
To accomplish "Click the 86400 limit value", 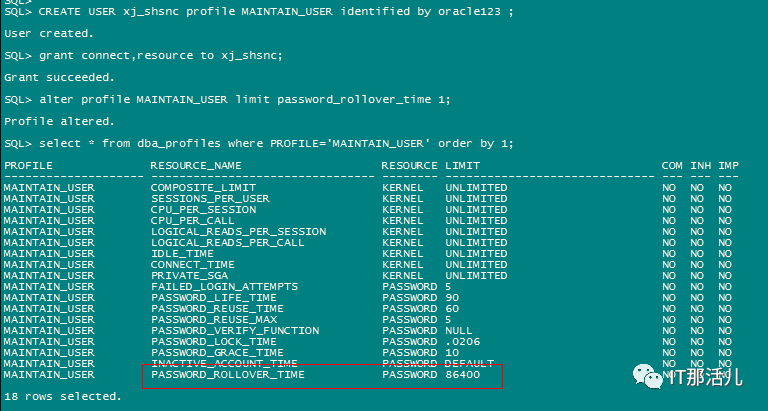I will coord(461,375).
